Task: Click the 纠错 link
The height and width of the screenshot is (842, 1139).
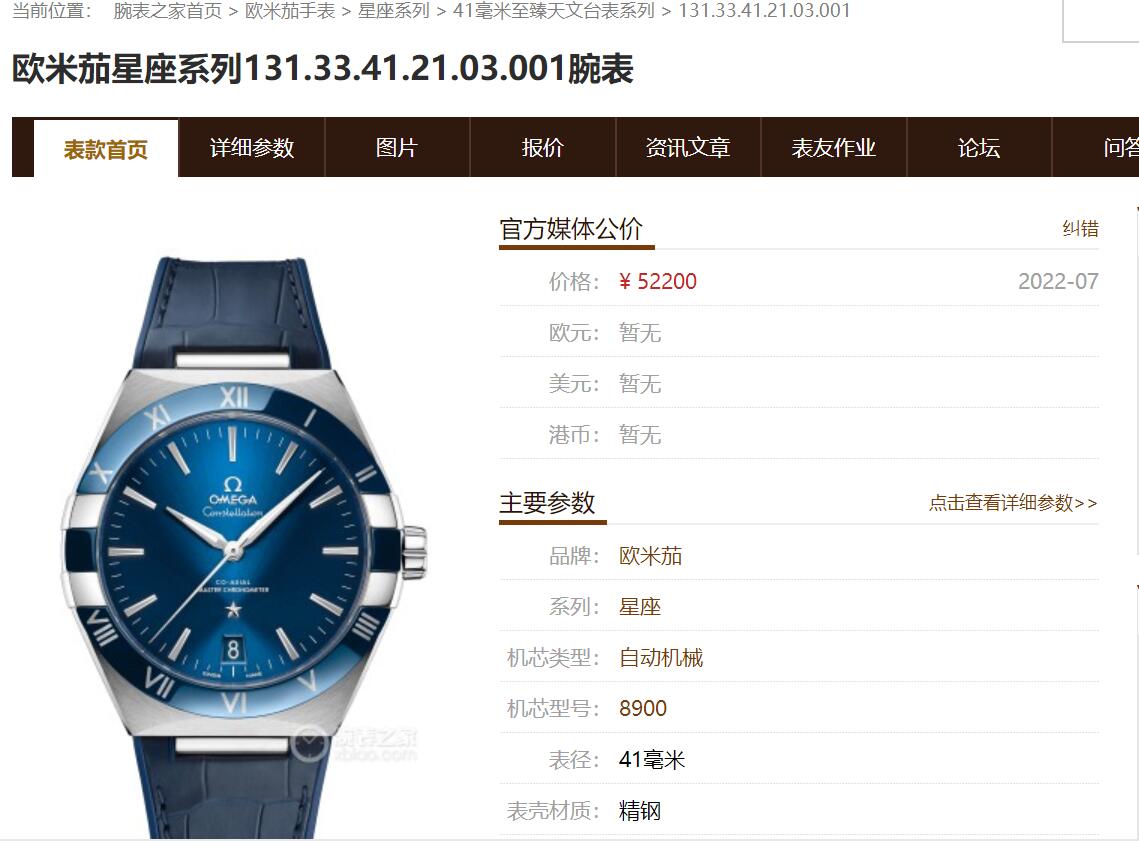Action: pos(1080,229)
